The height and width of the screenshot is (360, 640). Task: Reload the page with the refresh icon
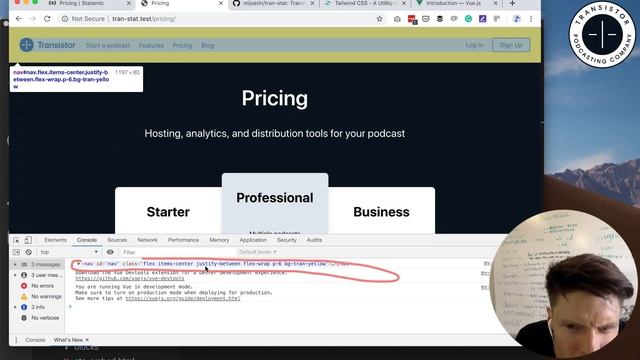click(47, 19)
